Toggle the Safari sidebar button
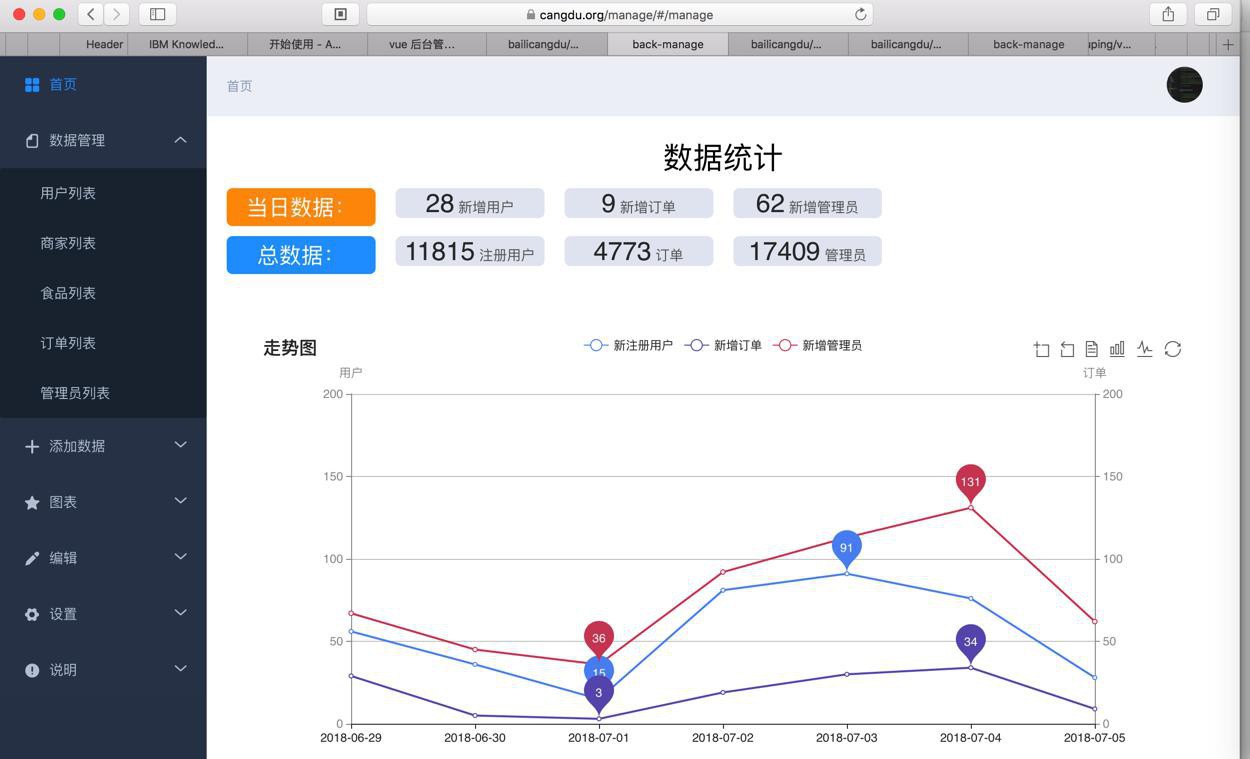Screen dimensions: 1250x759 [x=157, y=14]
